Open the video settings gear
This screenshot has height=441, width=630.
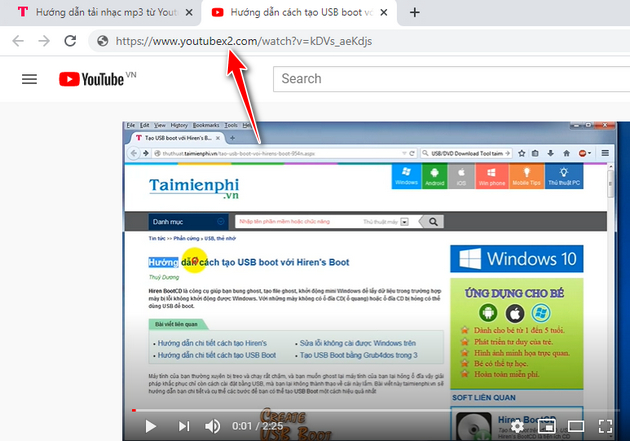pyautogui.click(x=518, y=426)
